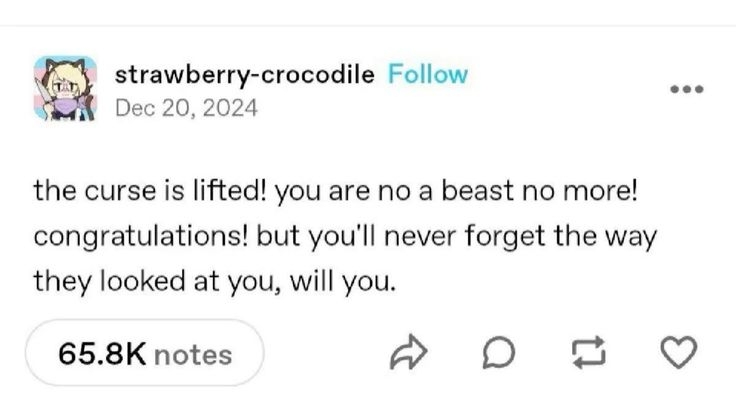Like the post with the heart icon

tap(679, 352)
